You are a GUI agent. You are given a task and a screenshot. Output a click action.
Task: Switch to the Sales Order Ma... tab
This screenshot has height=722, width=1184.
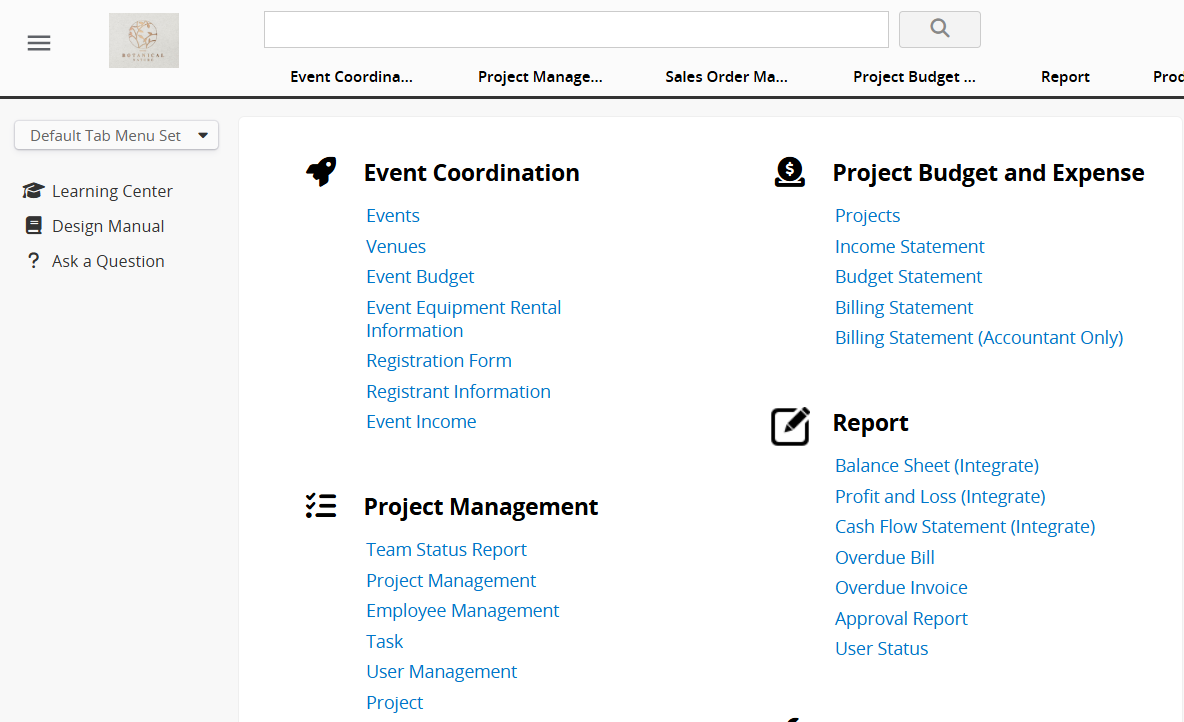click(726, 77)
